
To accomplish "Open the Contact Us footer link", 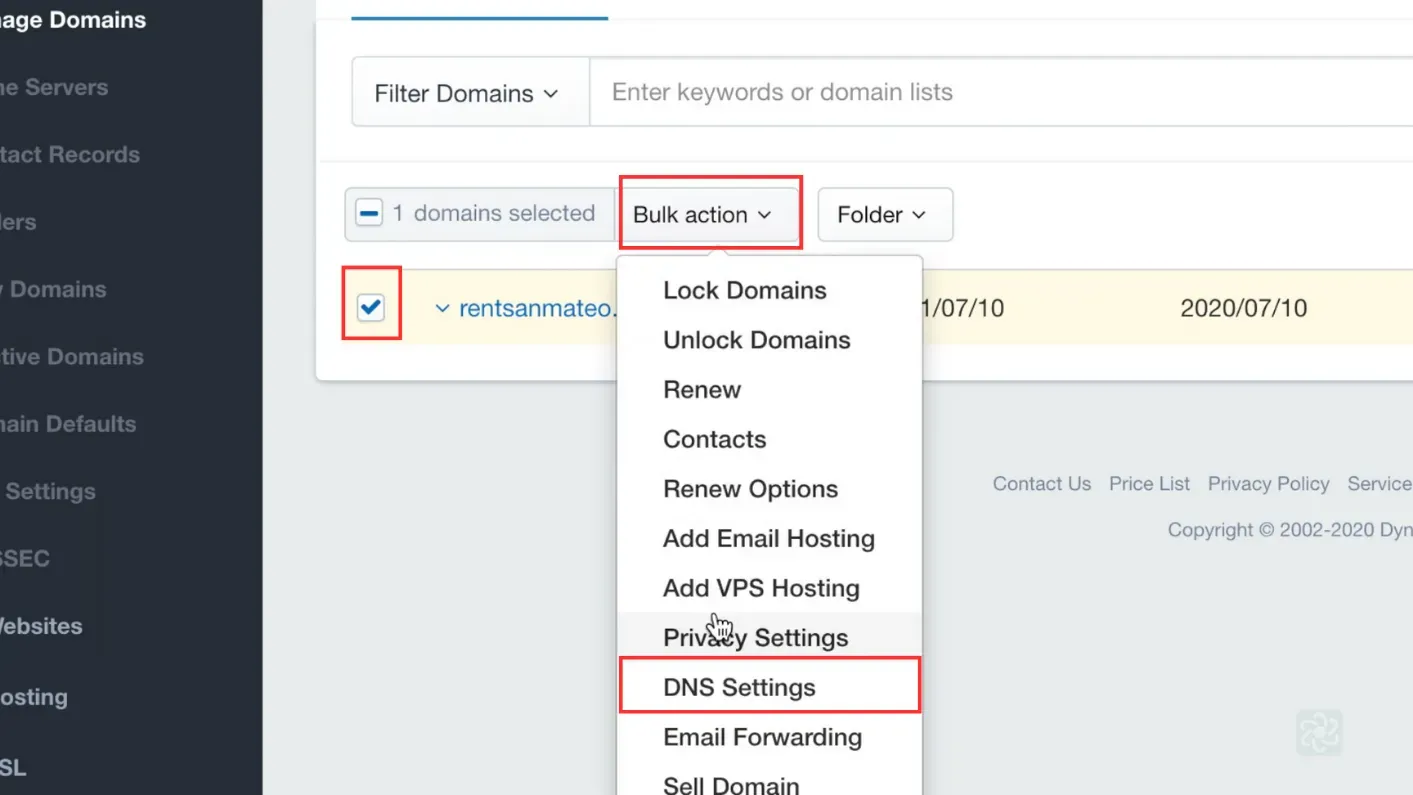I will pyautogui.click(x=1042, y=484).
